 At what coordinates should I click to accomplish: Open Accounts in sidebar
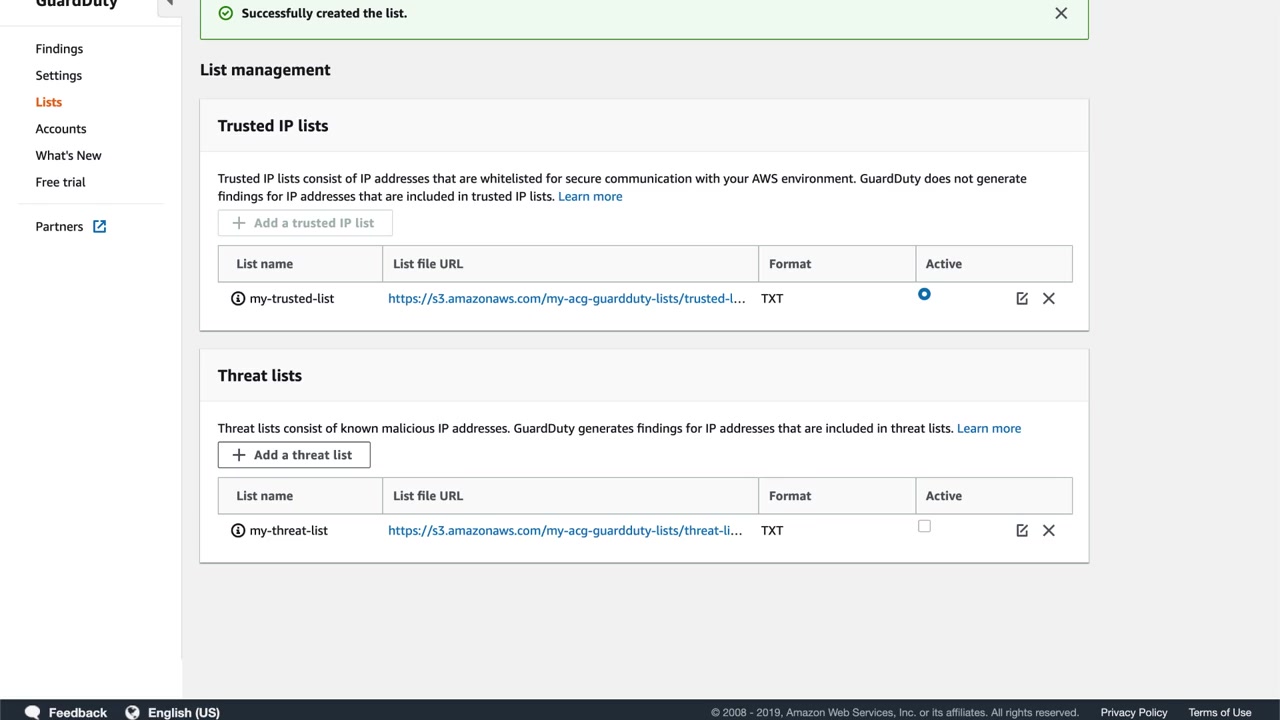pyautogui.click(x=61, y=129)
